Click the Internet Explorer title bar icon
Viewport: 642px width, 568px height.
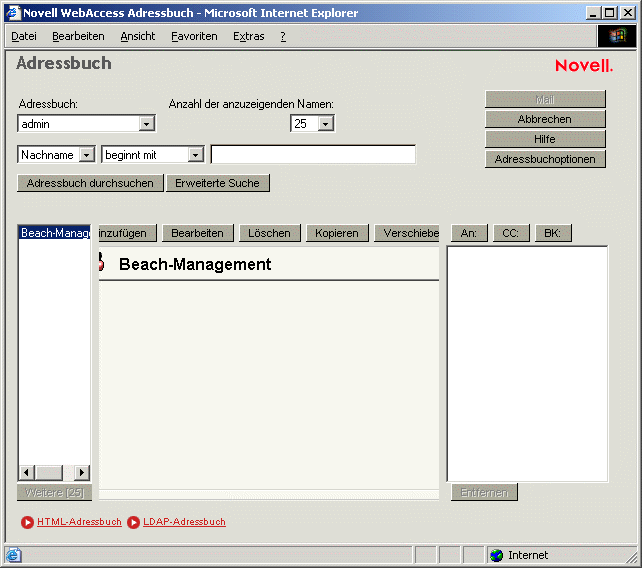click(13, 13)
